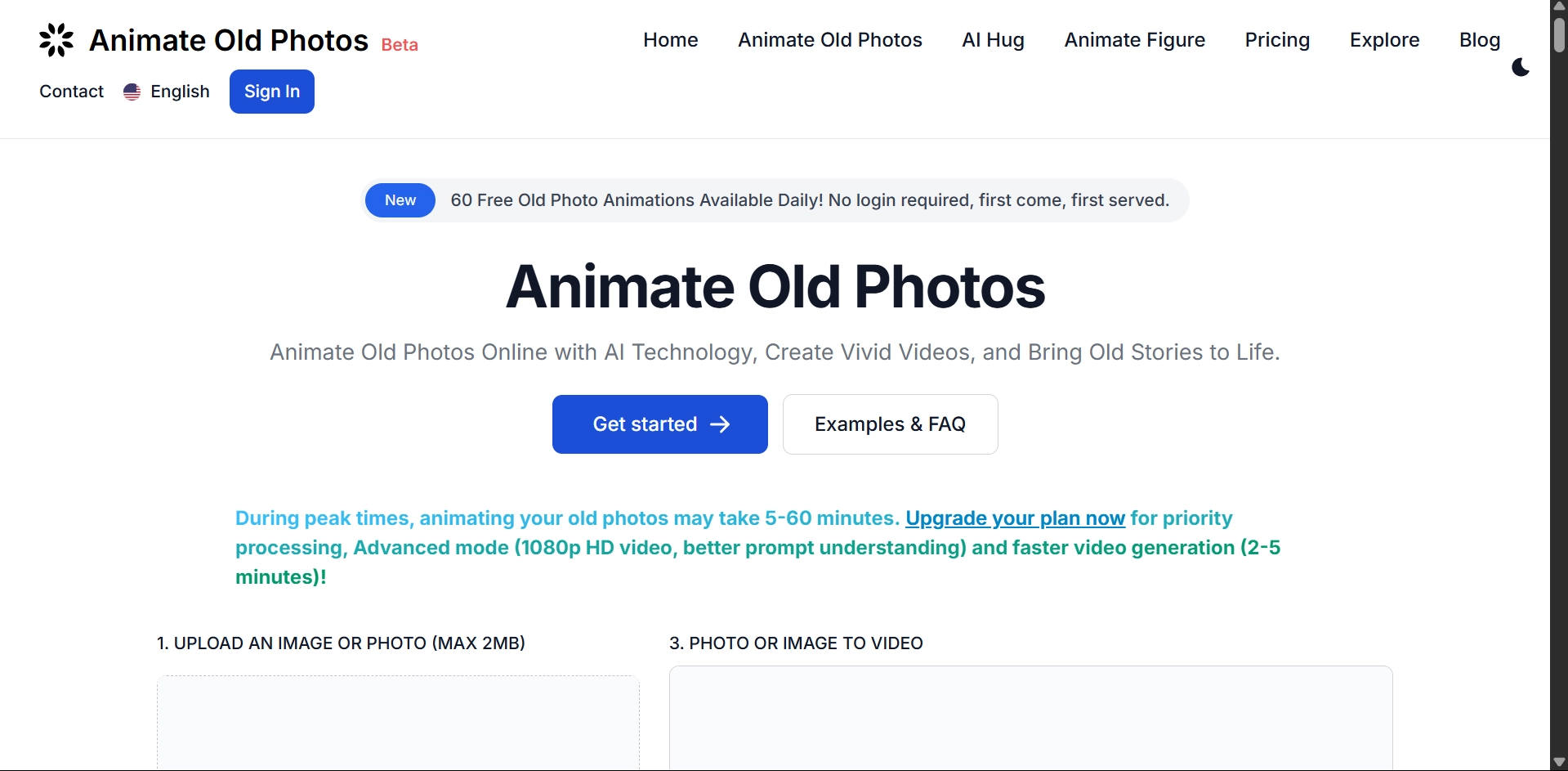1568x771 pixels.
Task: Click the scrollbar down arrow
Action: pyautogui.click(x=1559, y=762)
